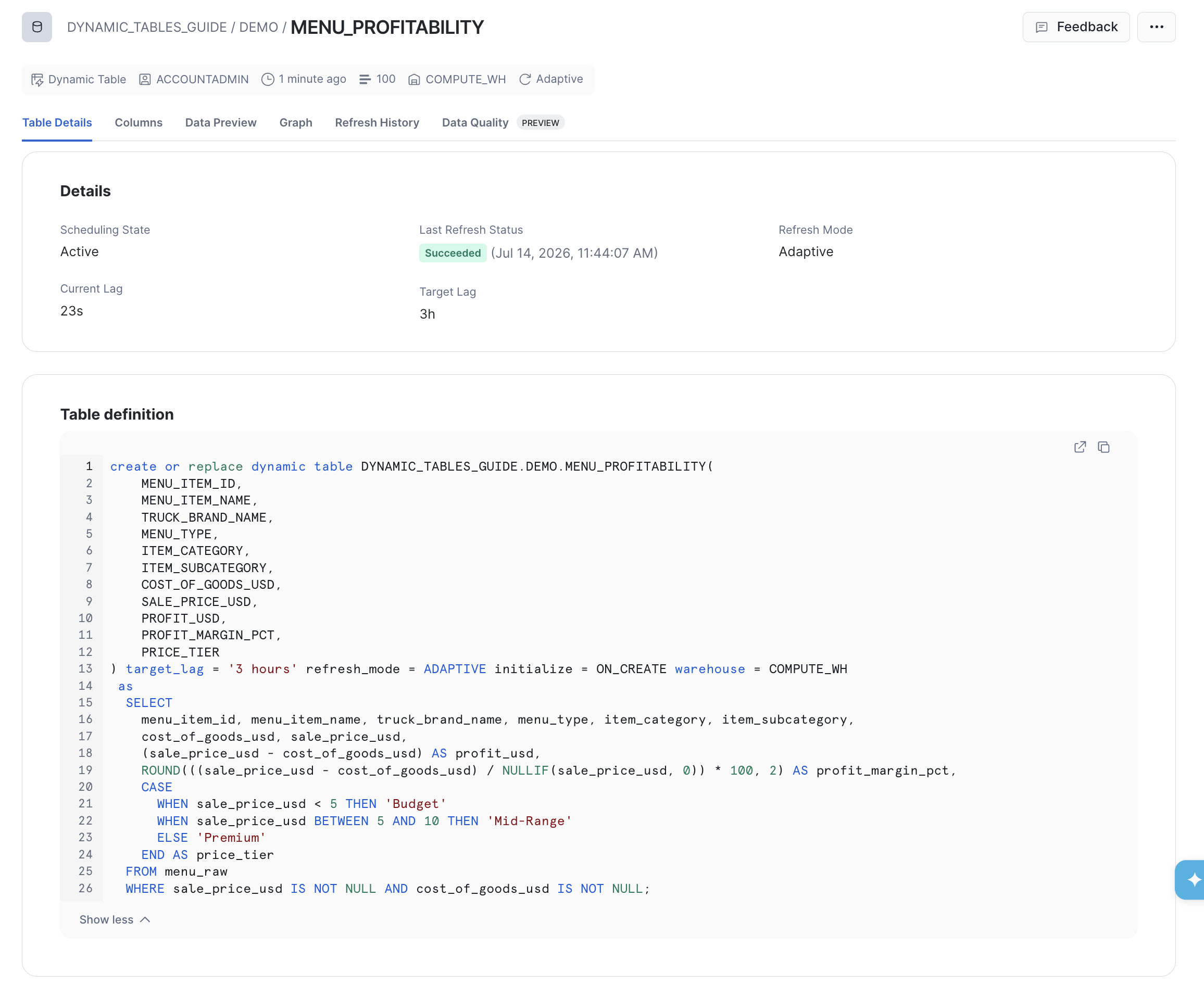Viewport: 1204px width, 986px height.
Task: Click the NULLIF function on line 19
Action: 525,770
